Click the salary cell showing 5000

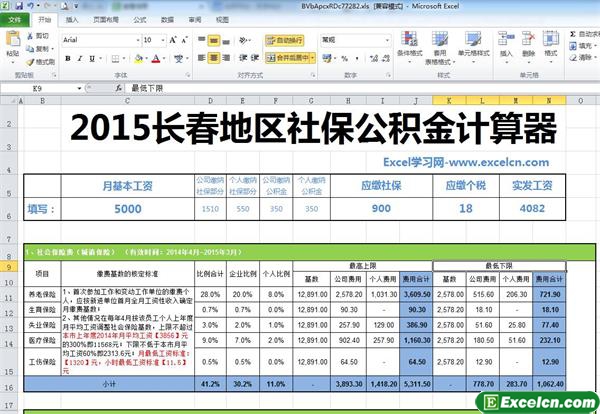coord(128,209)
